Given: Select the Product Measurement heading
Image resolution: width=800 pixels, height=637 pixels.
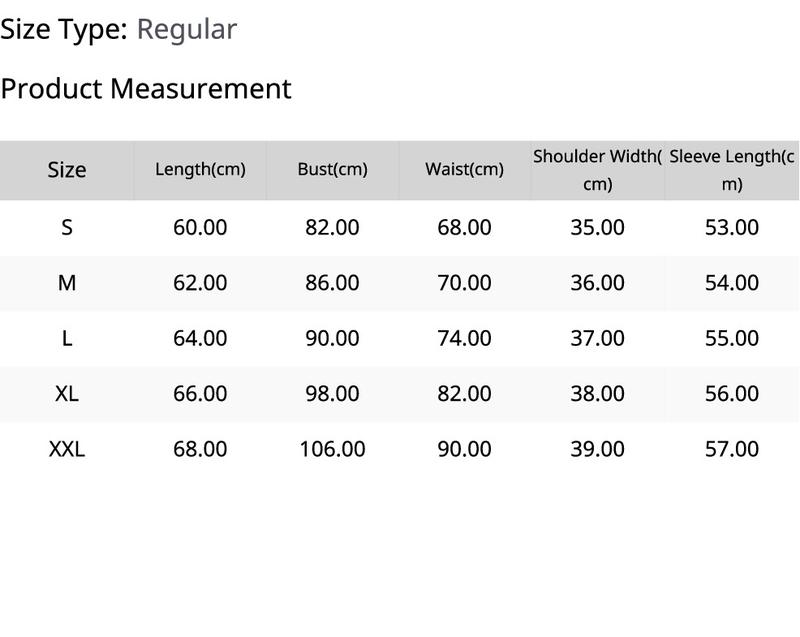Looking at the screenshot, I should pos(146,89).
